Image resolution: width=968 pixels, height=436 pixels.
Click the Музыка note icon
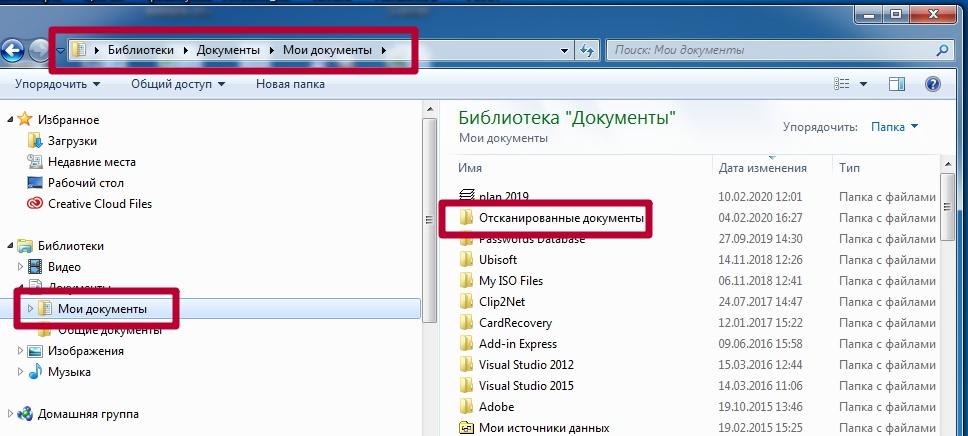pyautogui.click(x=35, y=371)
